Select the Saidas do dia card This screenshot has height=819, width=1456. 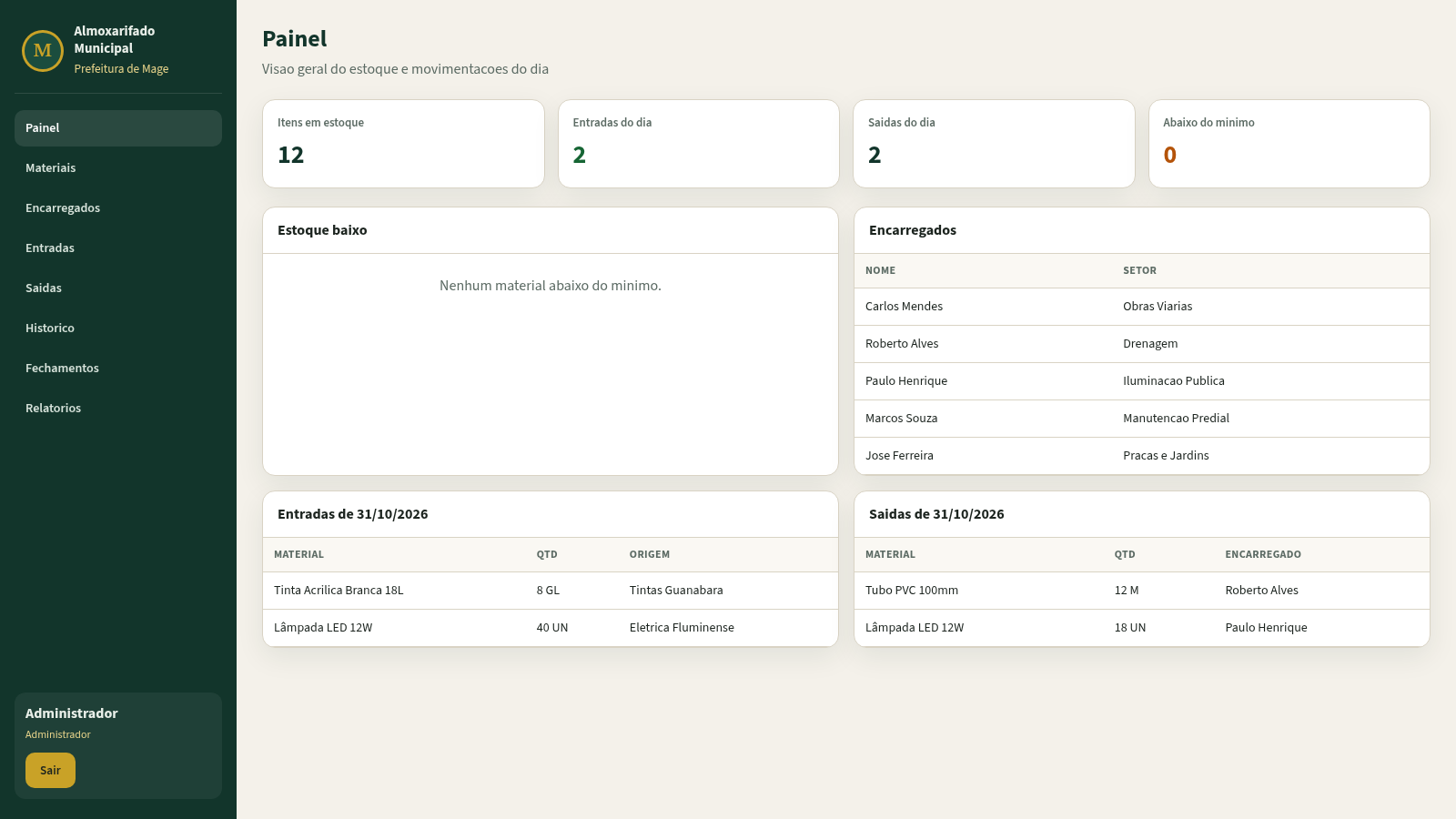(x=994, y=144)
